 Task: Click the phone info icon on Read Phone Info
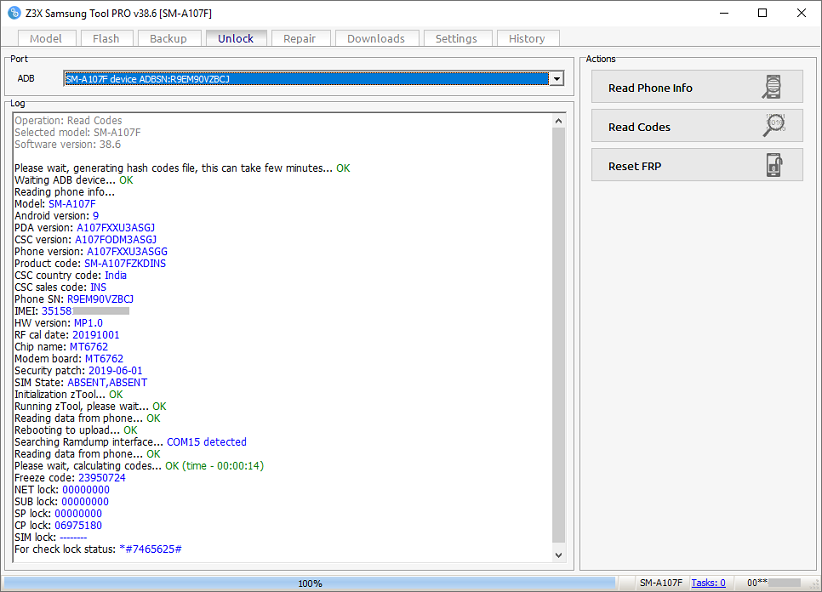click(772, 87)
